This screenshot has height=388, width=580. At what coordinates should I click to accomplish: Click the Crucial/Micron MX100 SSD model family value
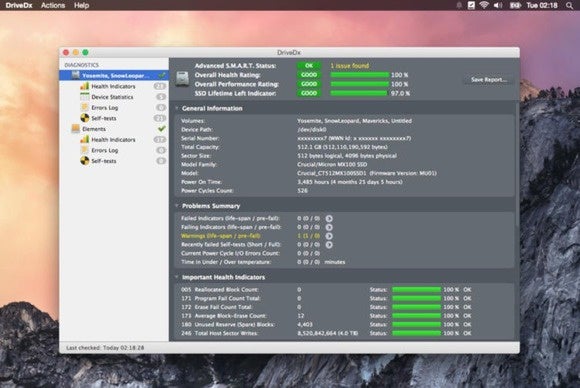point(332,164)
